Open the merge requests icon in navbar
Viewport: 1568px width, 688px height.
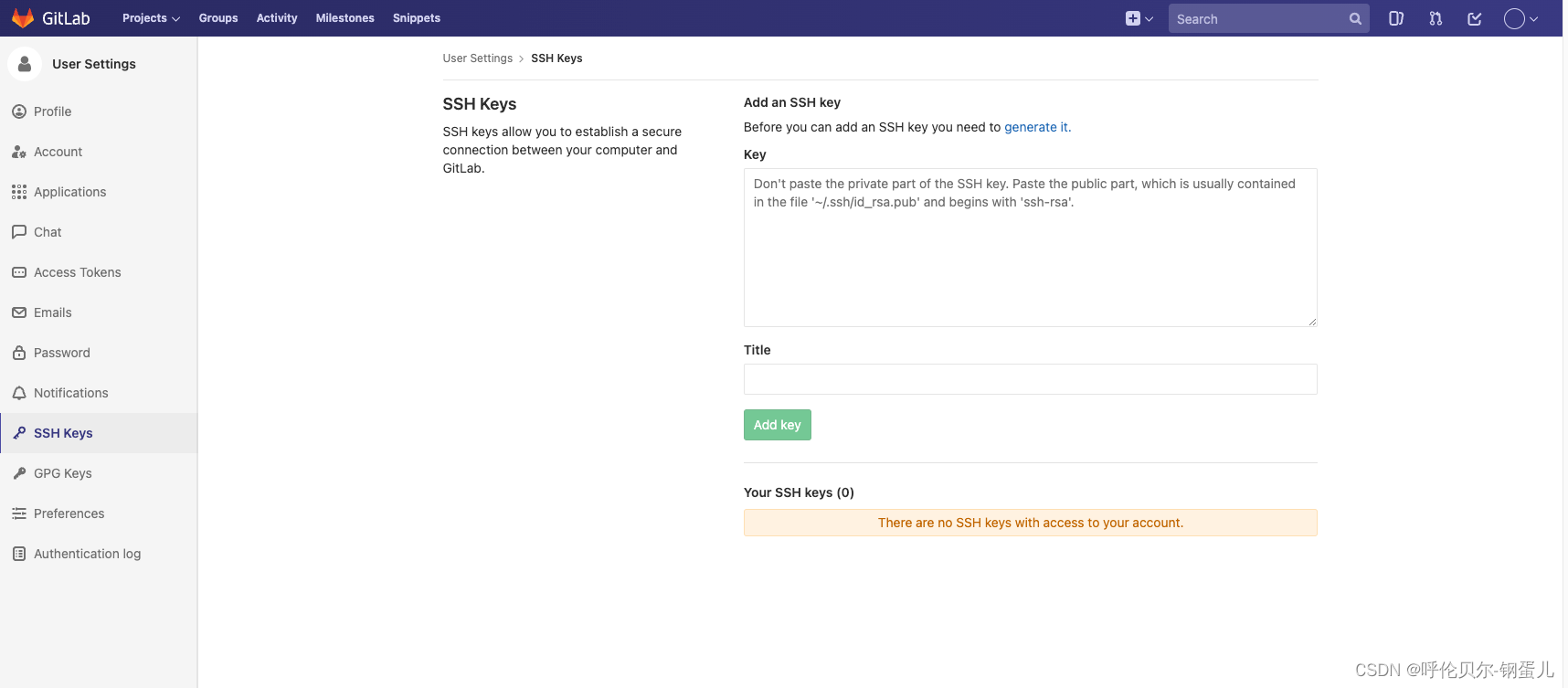click(1436, 18)
